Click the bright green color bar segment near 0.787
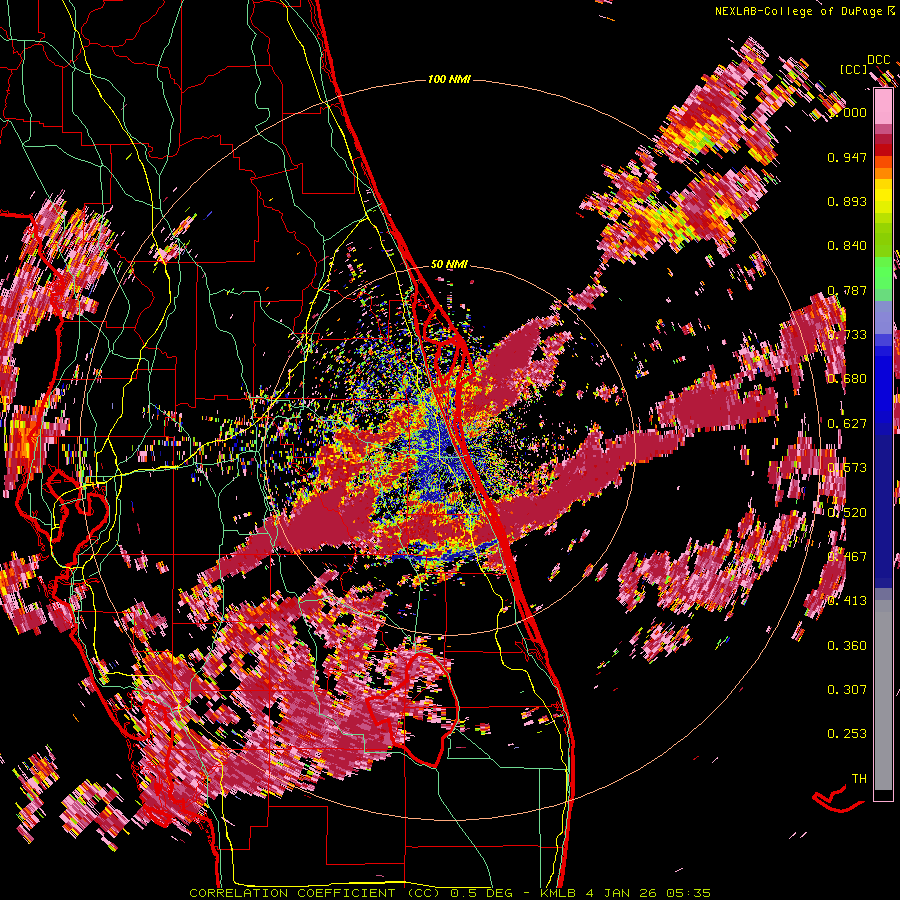Viewport: 900px width, 900px height. click(883, 273)
